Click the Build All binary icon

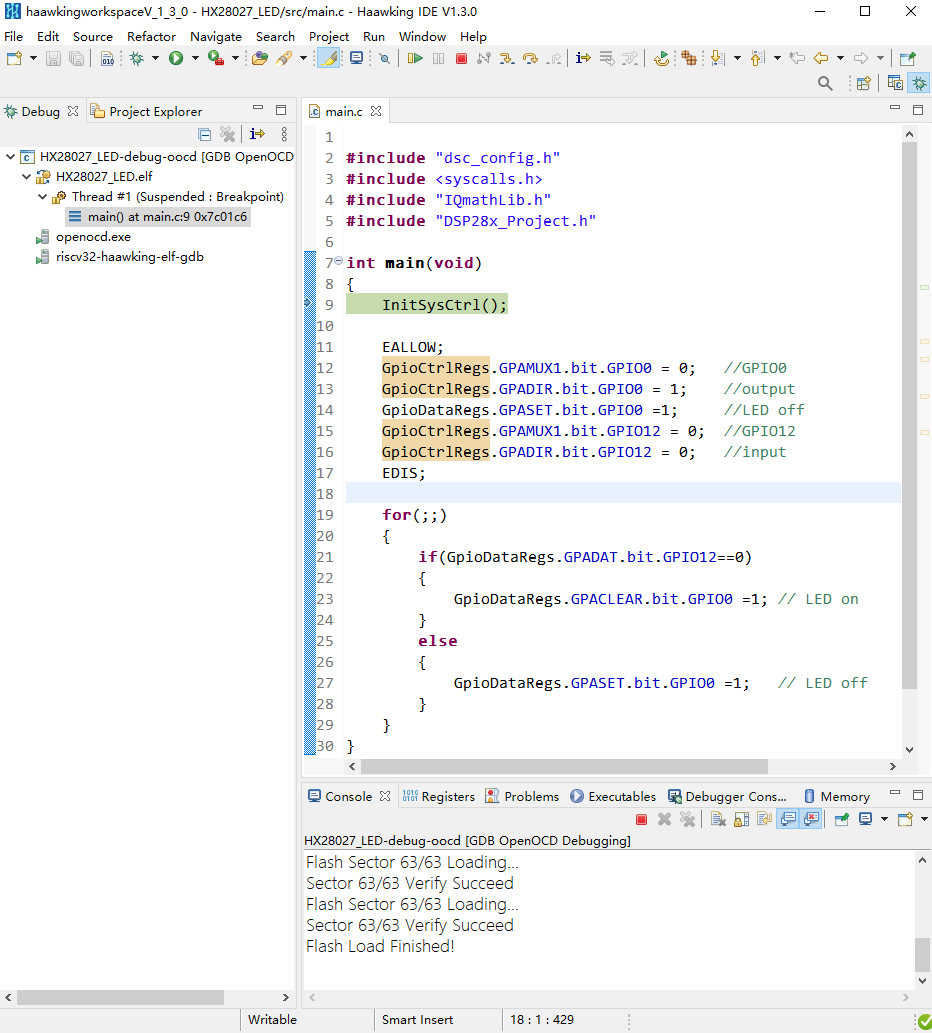pyautogui.click(x=107, y=59)
